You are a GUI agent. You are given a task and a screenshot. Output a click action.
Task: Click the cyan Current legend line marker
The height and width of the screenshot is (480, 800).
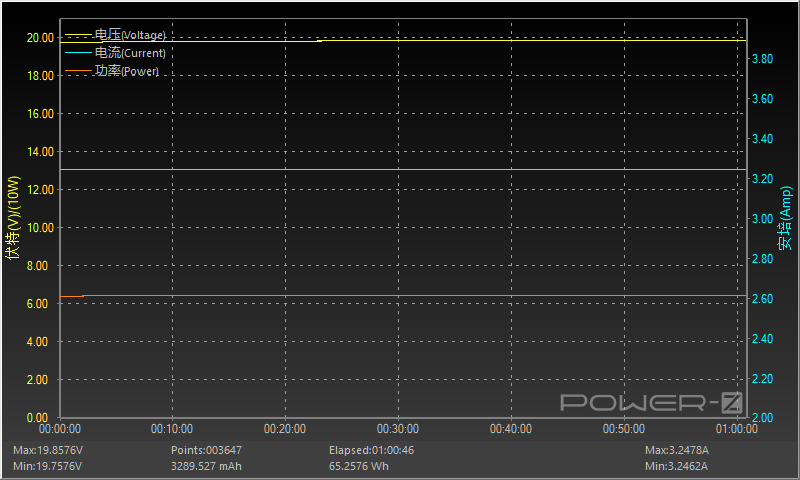pyautogui.click(x=77, y=53)
